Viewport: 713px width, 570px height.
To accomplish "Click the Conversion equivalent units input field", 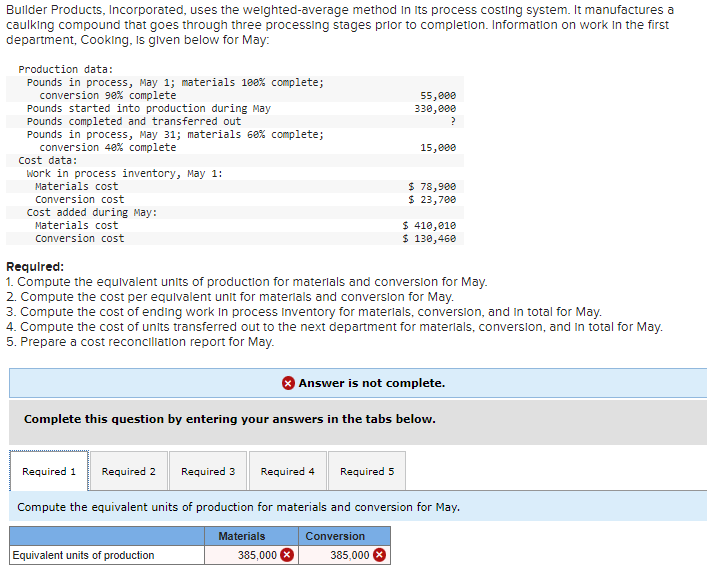I will [344, 555].
